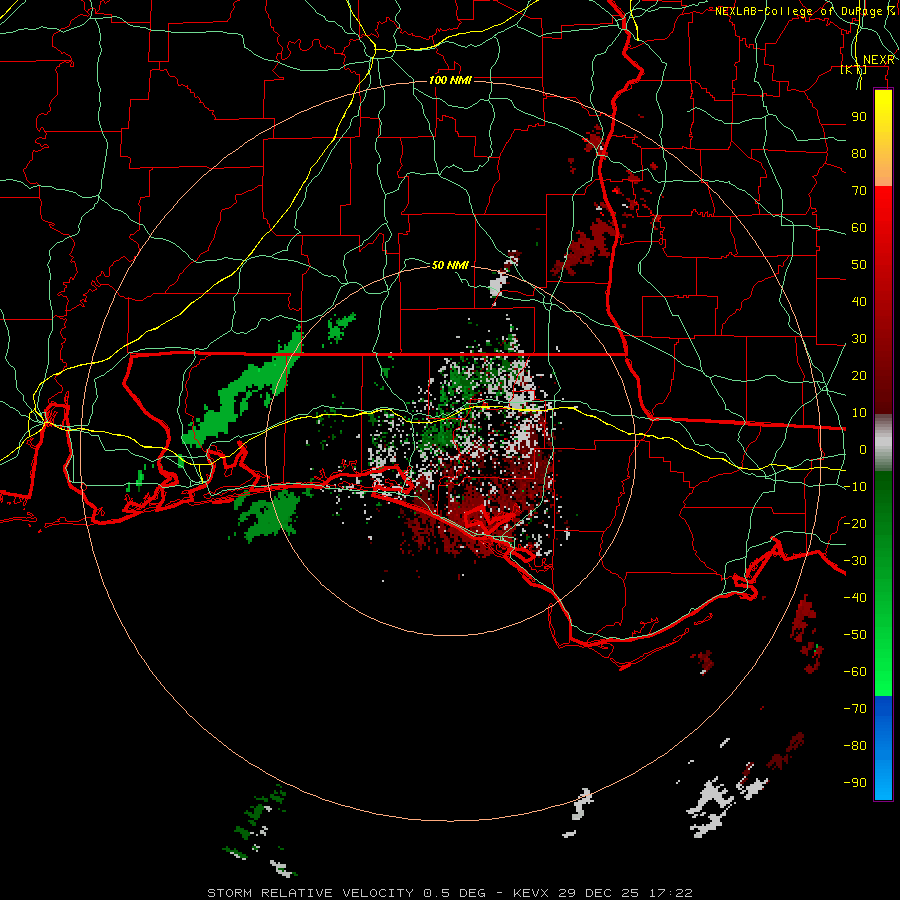Select the 10 value on velocity scale
The image size is (900, 900).
(x=859, y=413)
